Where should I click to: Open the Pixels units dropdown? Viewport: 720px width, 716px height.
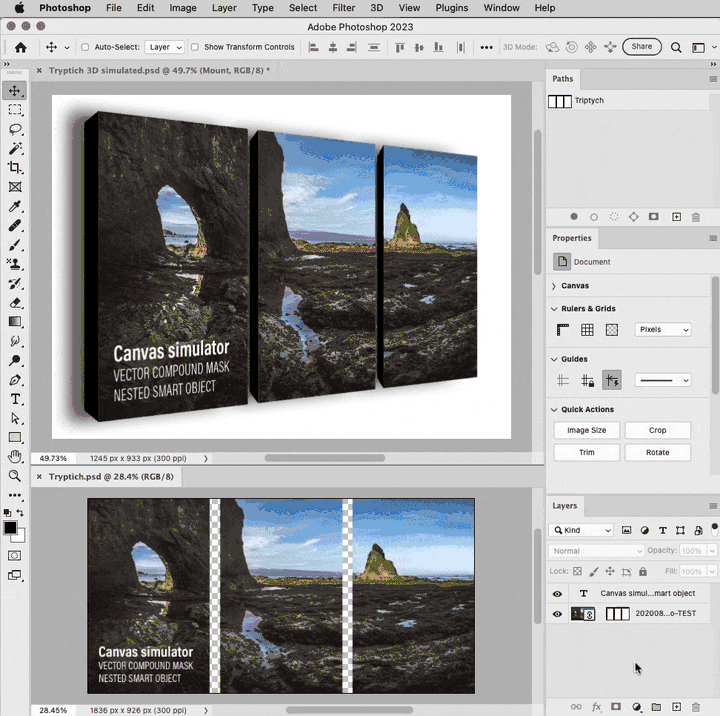[663, 330]
